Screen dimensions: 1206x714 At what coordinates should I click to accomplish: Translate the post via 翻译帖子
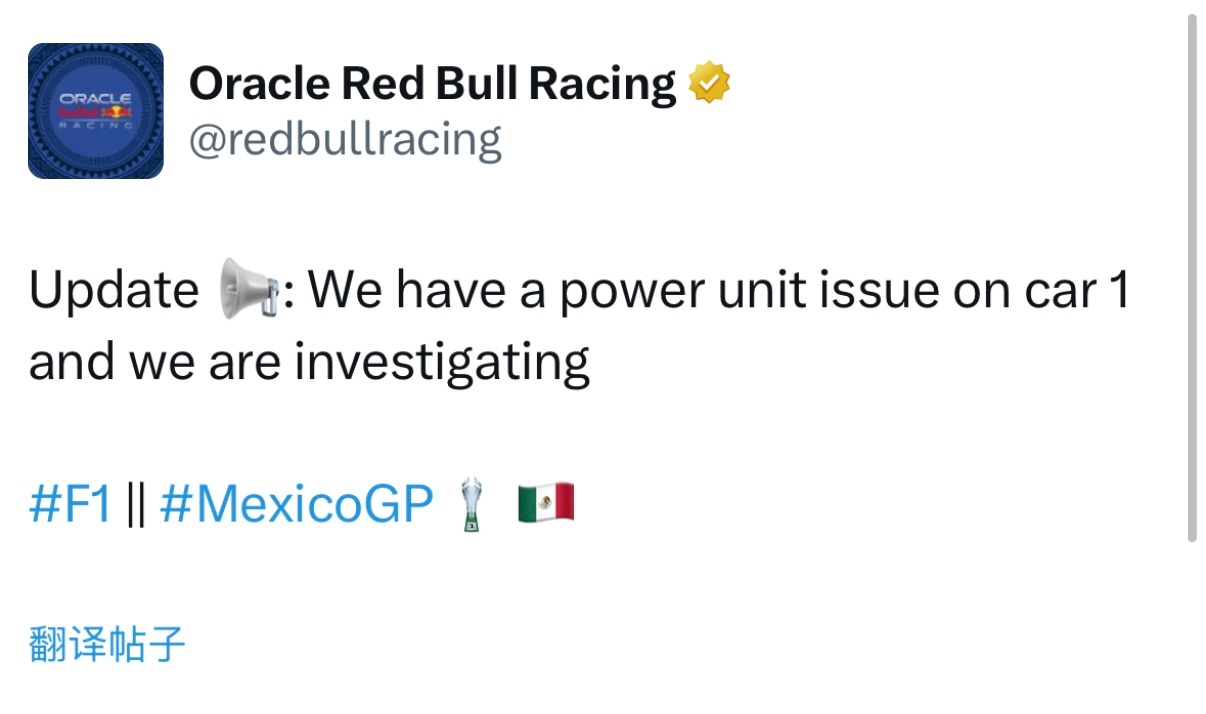click(x=108, y=645)
